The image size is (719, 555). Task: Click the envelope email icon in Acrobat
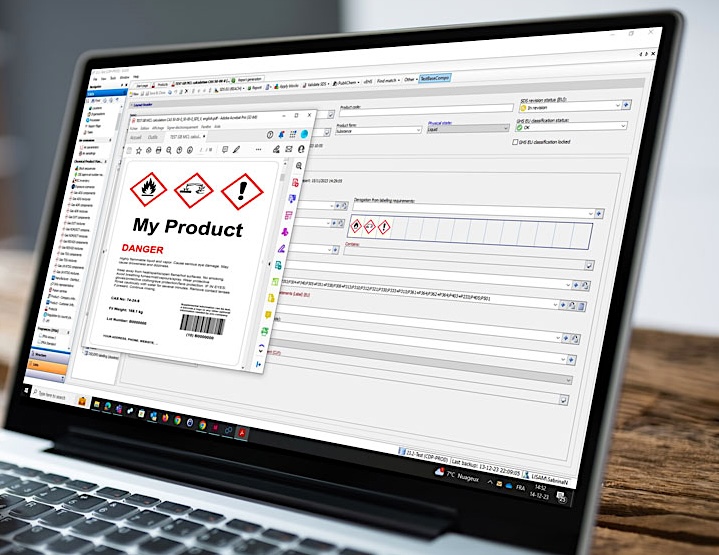tap(289, 149)
